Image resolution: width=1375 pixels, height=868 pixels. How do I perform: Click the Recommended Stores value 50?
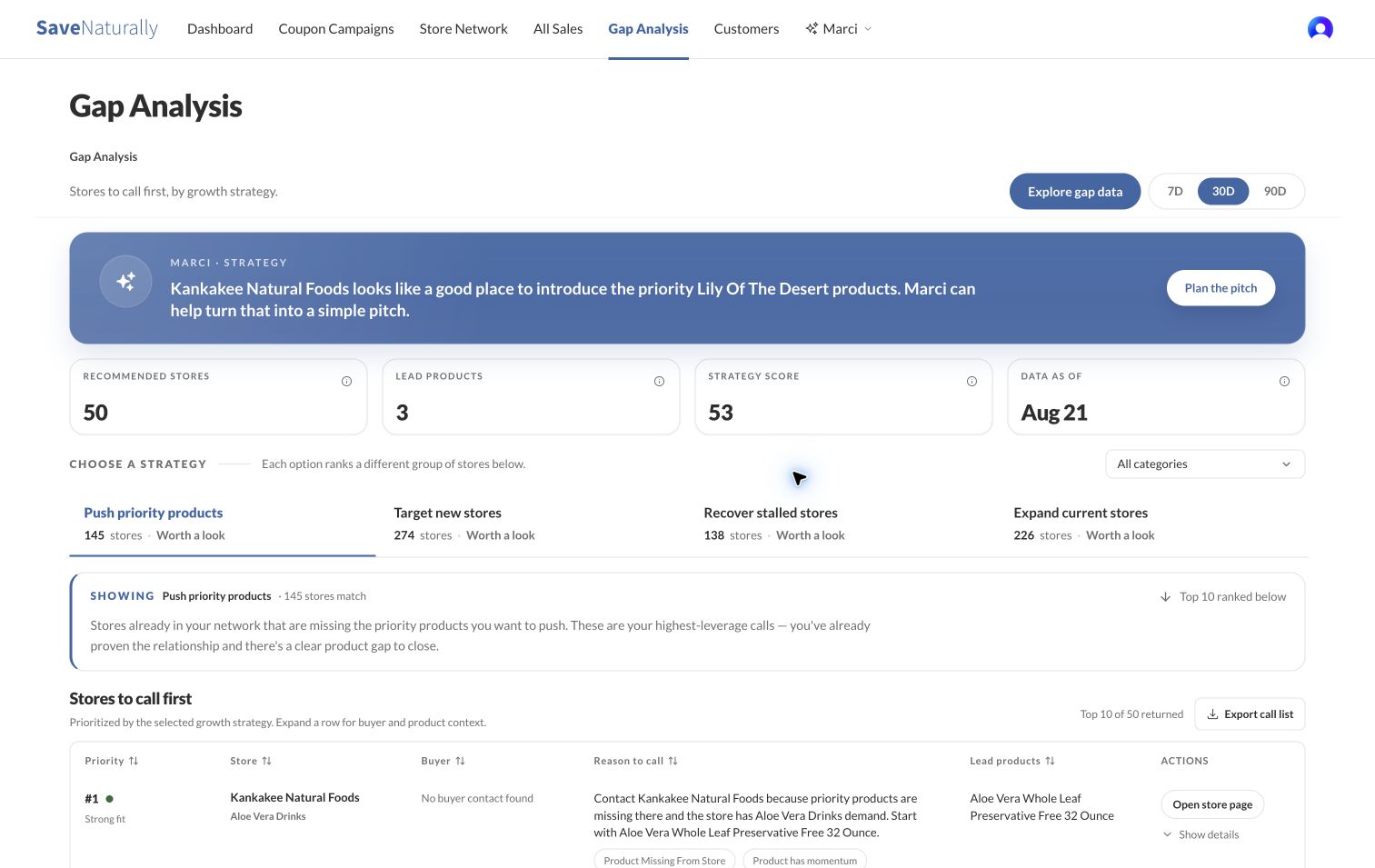pos(95,413)
